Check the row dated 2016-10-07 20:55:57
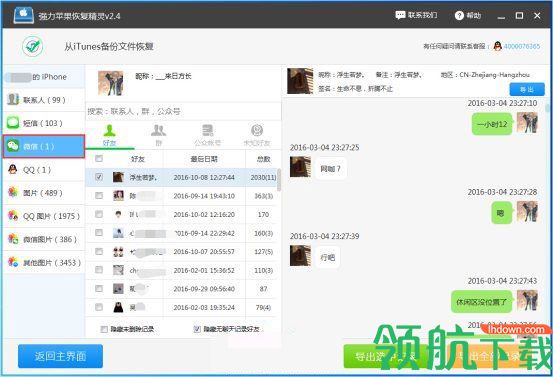The image size is (553, 377). click(99, 251)
